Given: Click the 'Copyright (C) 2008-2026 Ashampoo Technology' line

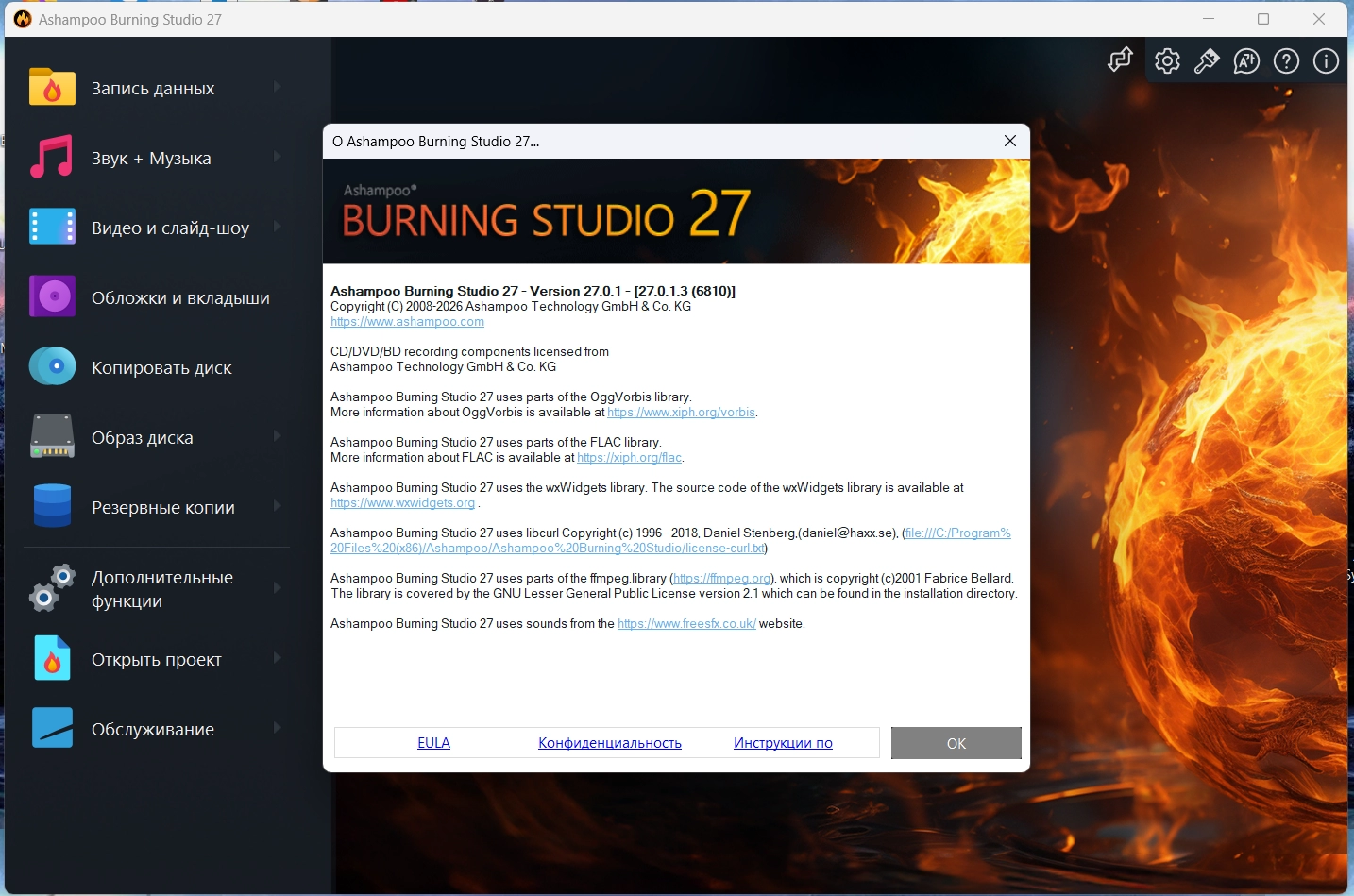Looking at the screenshot, I should (x=511, y=307).
